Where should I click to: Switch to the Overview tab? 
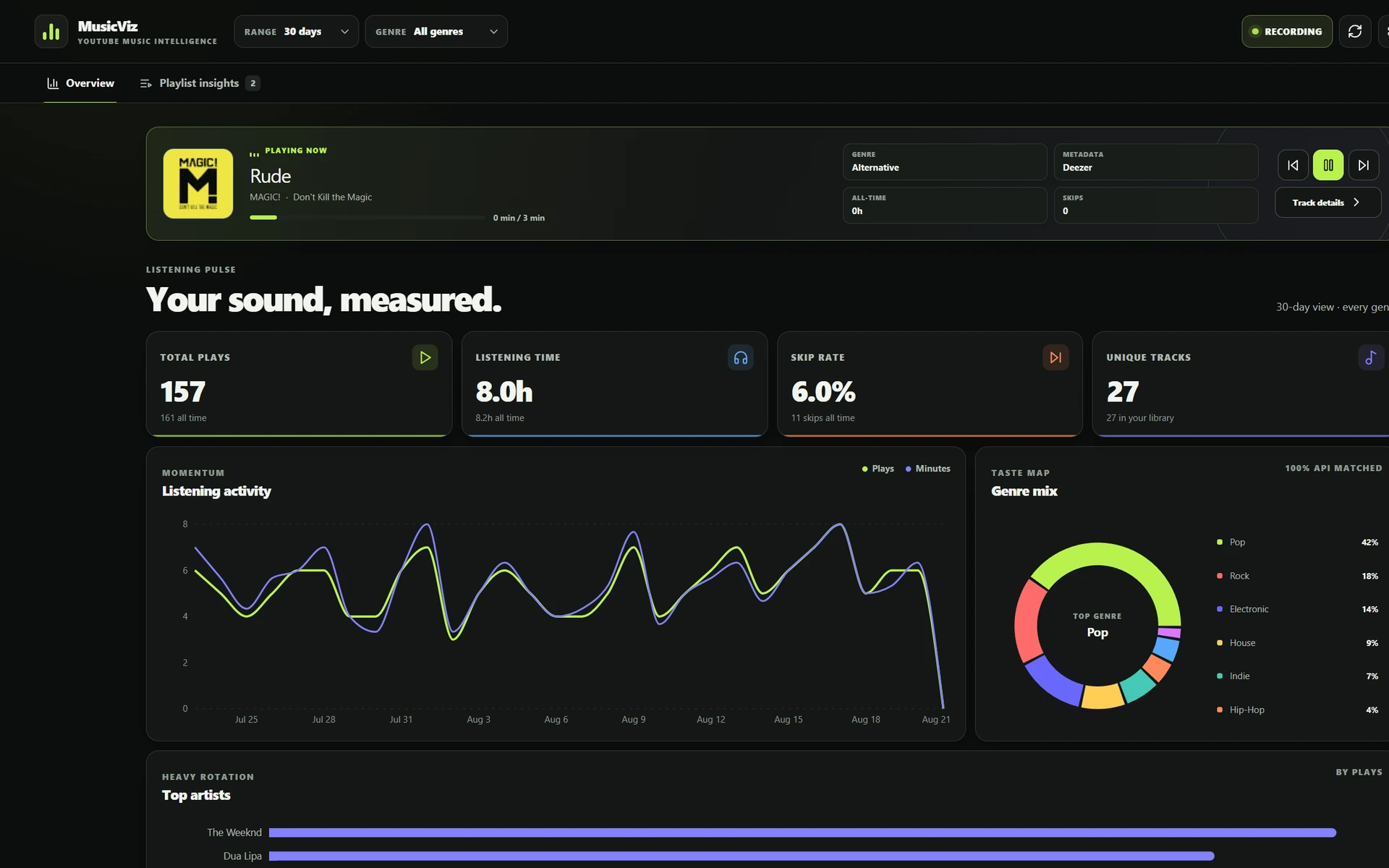[80, 83]
